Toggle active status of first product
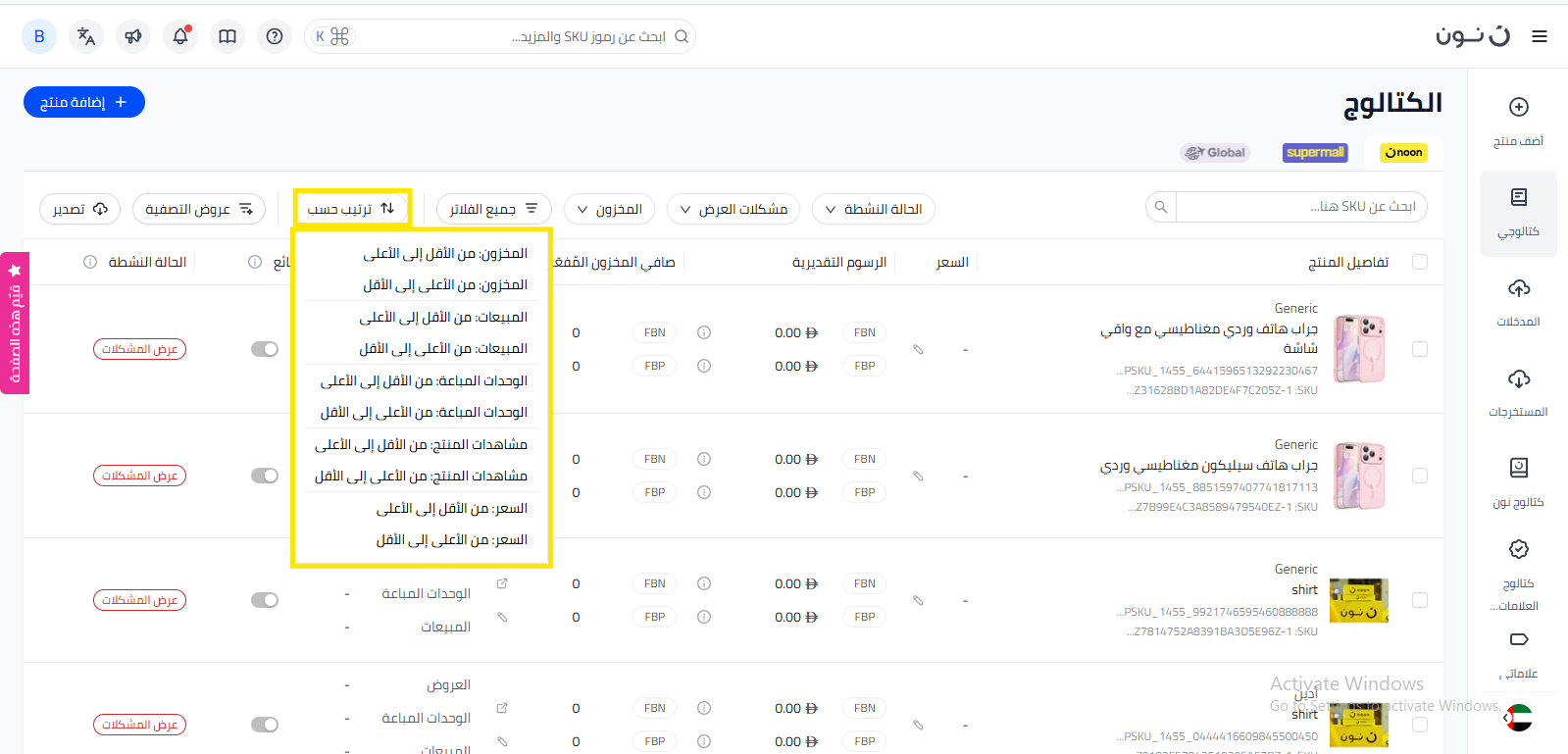The height and width of the screenshot is (754, 1568). (265, 349)
